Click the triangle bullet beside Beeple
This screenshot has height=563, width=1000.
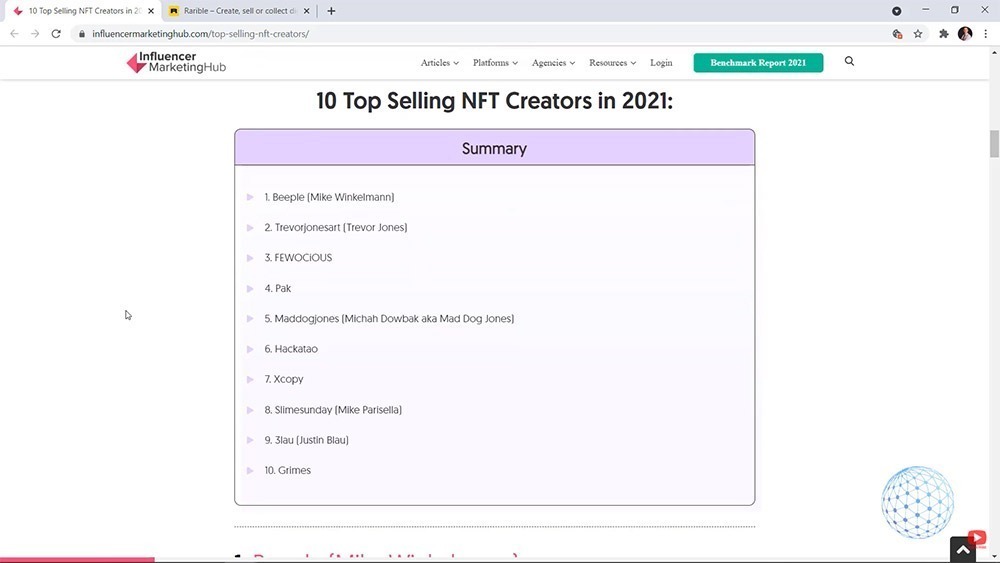[250, 197]
